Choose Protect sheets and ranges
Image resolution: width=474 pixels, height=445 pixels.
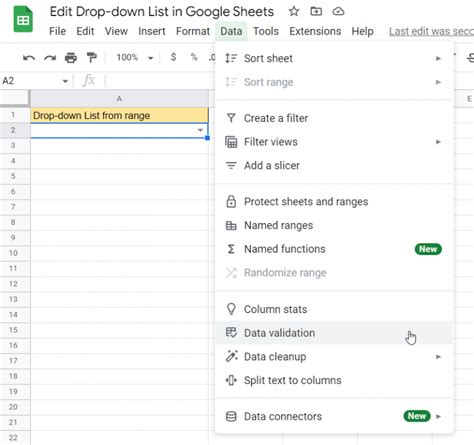[334, 202]
